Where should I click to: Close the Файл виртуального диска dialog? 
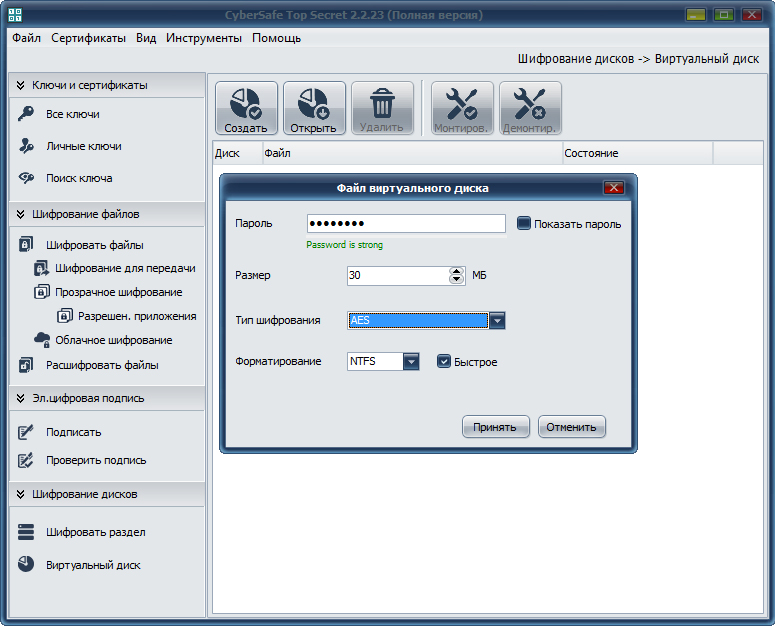613,187
